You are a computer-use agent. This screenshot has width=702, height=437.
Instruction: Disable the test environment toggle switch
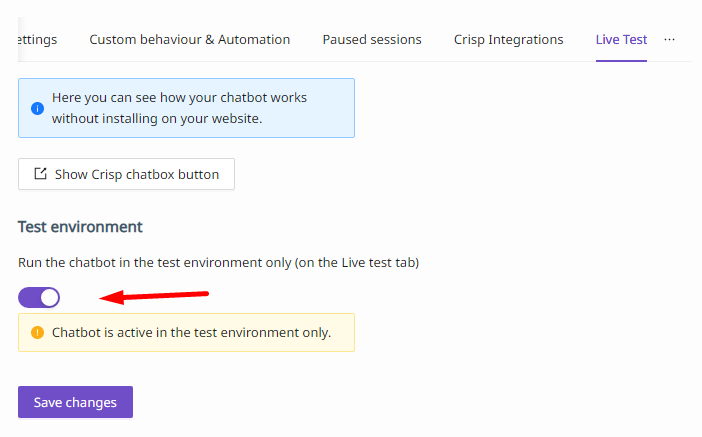coord(39,297)
